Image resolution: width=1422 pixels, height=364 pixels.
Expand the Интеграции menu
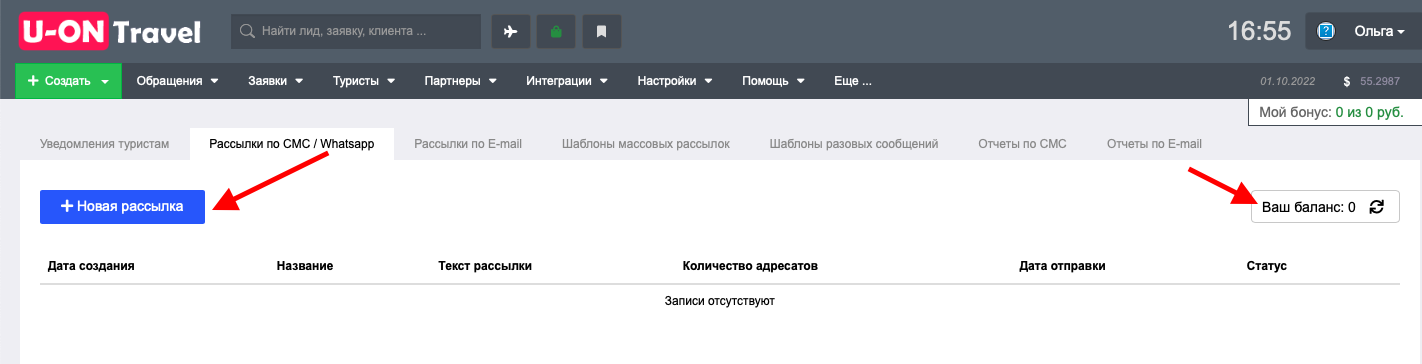pyautogui.click(x=566, y=81)
